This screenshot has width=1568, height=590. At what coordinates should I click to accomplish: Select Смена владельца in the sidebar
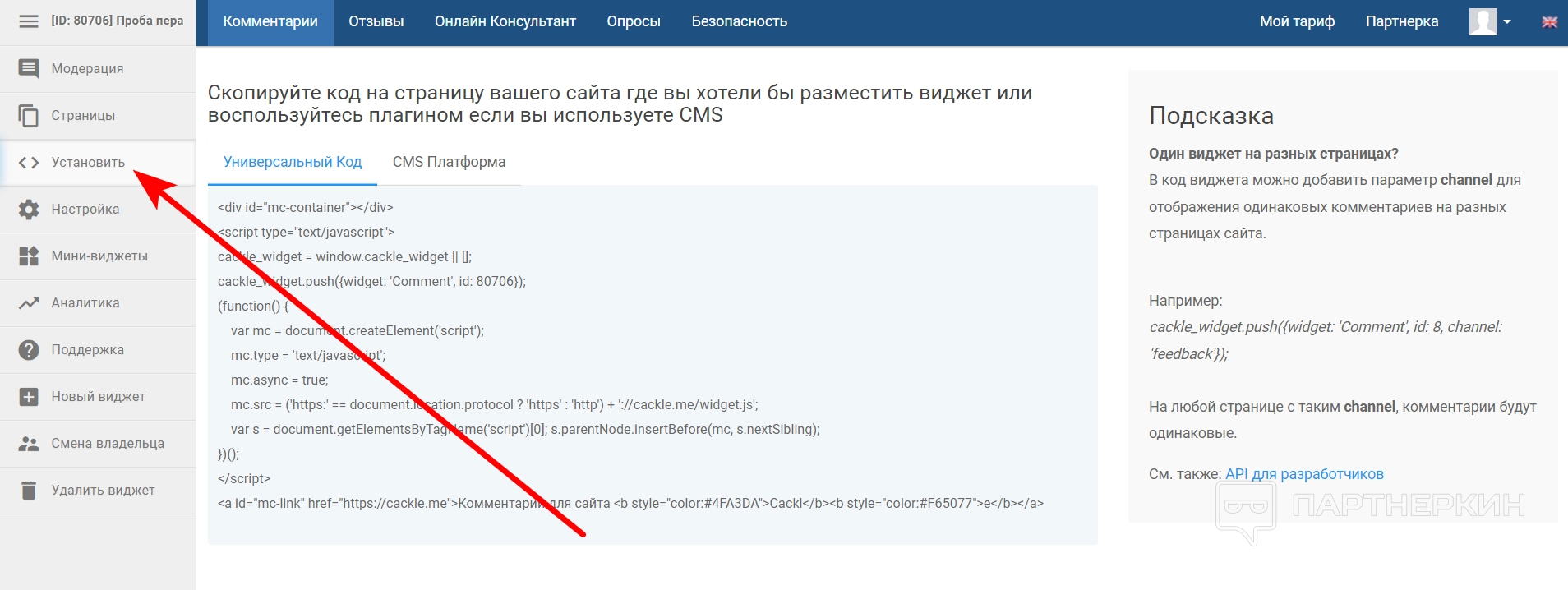(x=98, y=444)
